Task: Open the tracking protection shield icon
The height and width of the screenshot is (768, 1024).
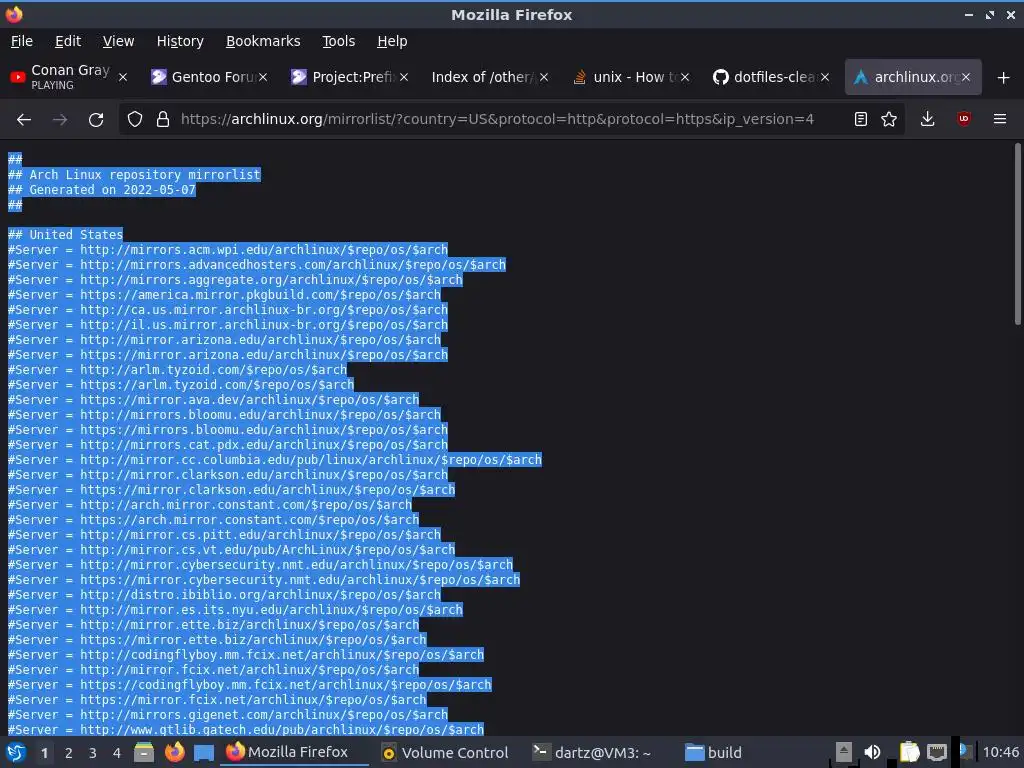Action: point(135,120)
